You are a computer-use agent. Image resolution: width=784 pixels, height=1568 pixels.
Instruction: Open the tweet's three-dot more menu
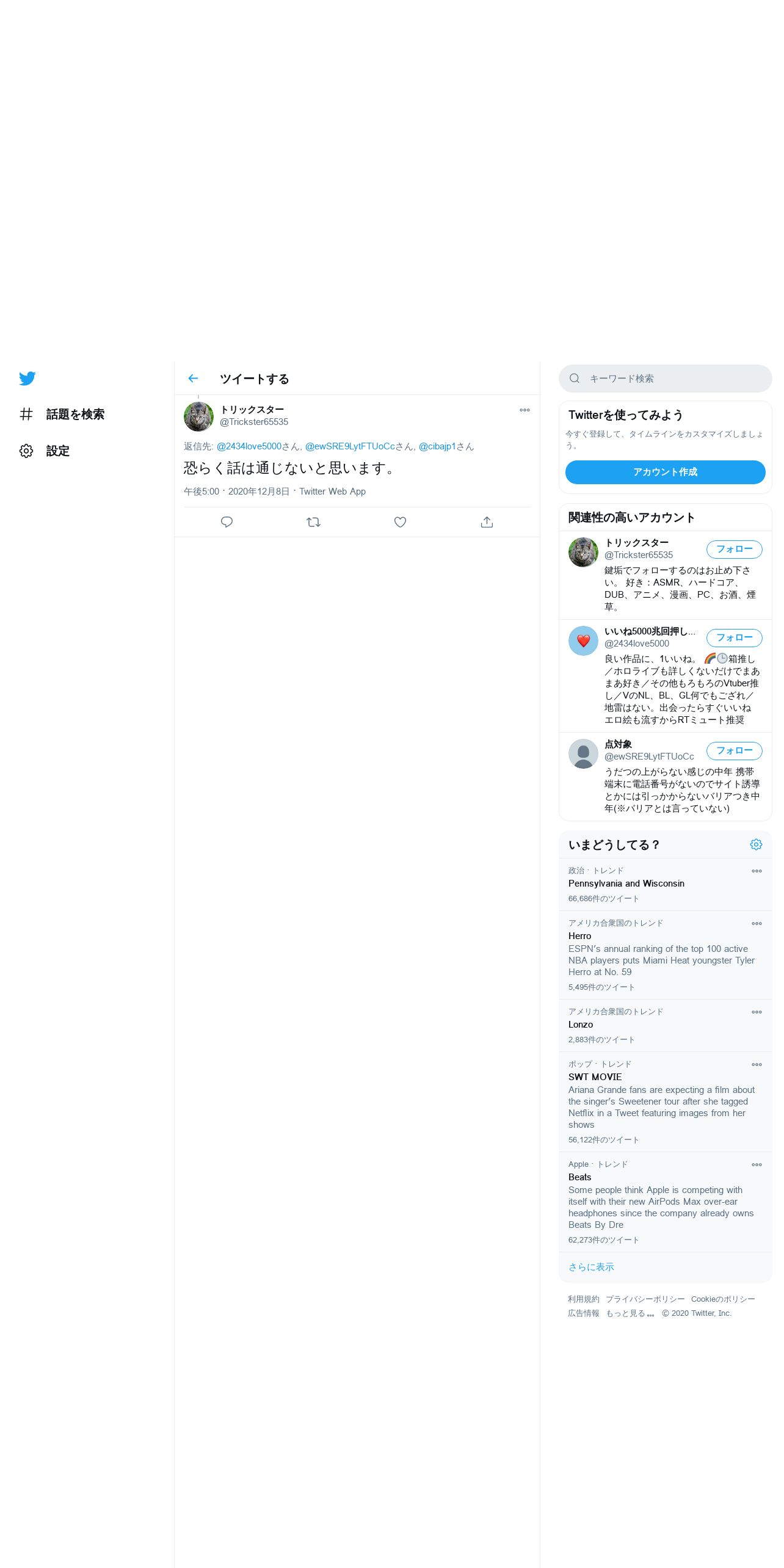(x=524, y=410)
